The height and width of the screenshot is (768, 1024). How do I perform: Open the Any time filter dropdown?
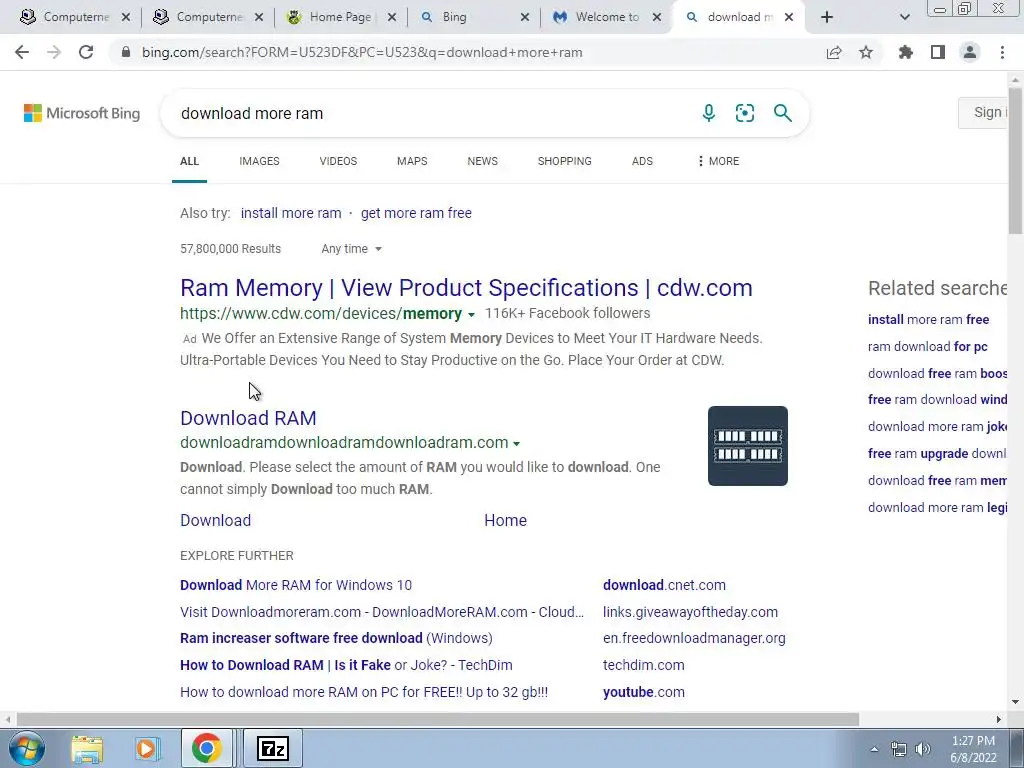tap(351, 249)
